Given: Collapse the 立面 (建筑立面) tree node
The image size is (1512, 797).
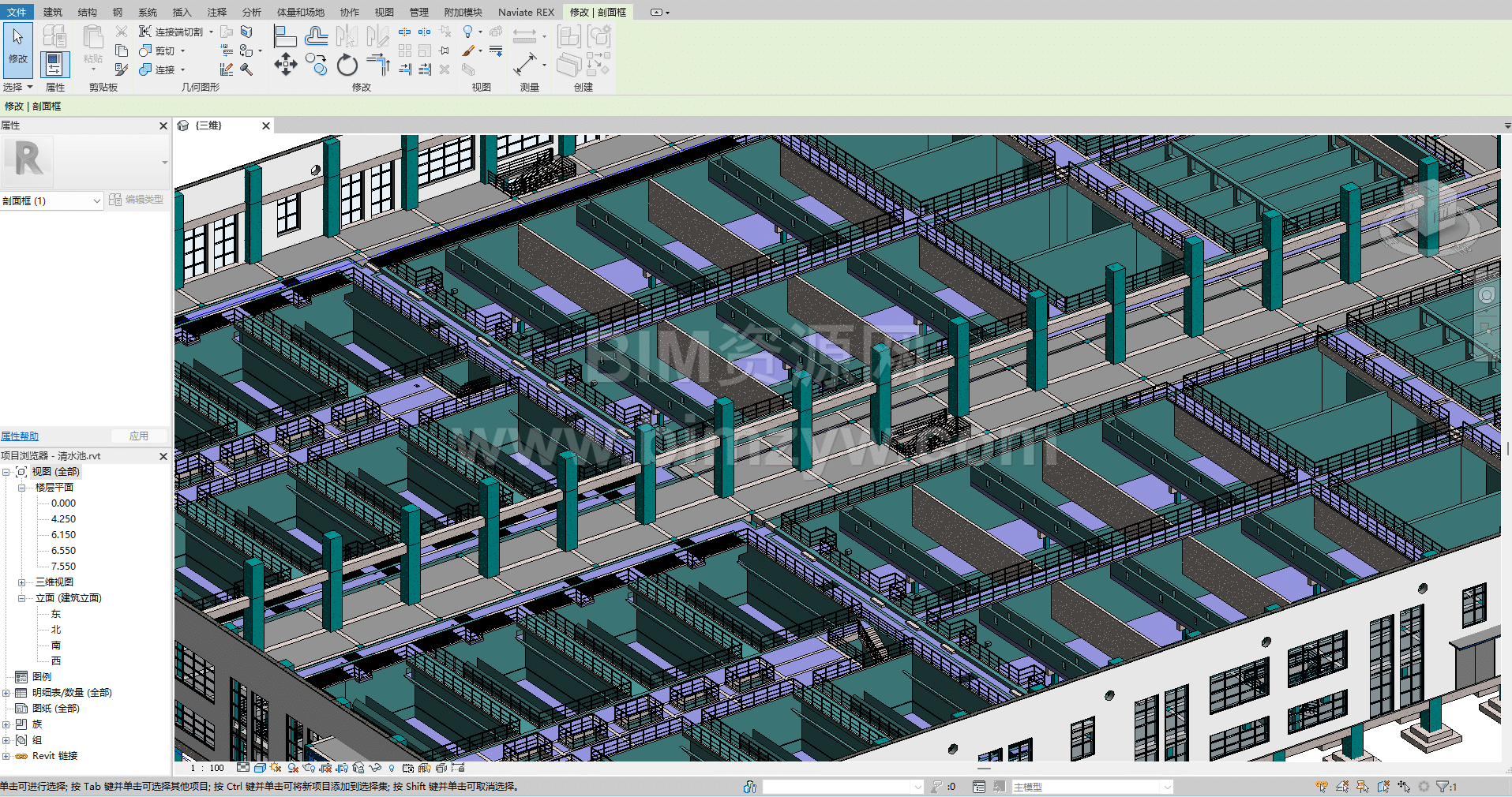Looking at the screenshot, I should coord(22,598).
